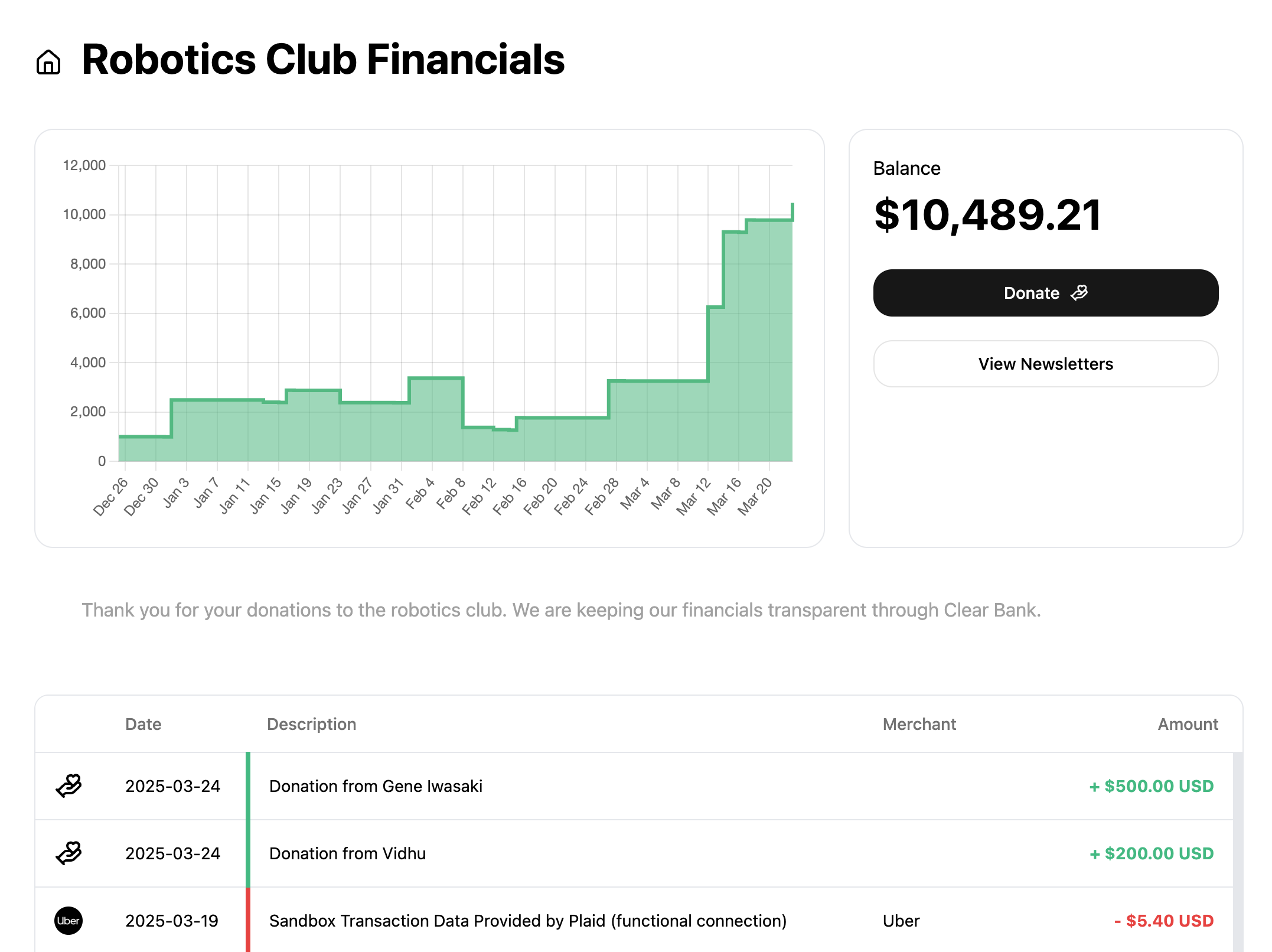Viewport: 1272px width, 952px height.
Task: Open the Donation from Vidhu transaction
Action: click(x=634, y=853)
